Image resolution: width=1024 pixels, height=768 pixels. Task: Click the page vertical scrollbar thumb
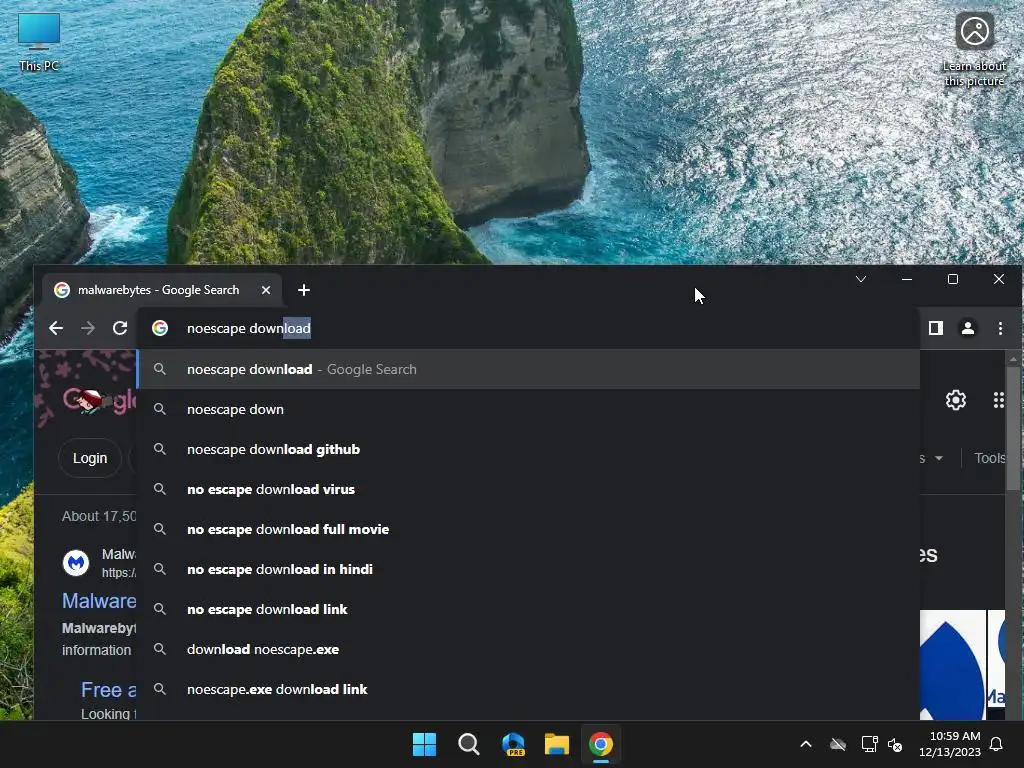pyautogui.click(x=1013, y=428)
